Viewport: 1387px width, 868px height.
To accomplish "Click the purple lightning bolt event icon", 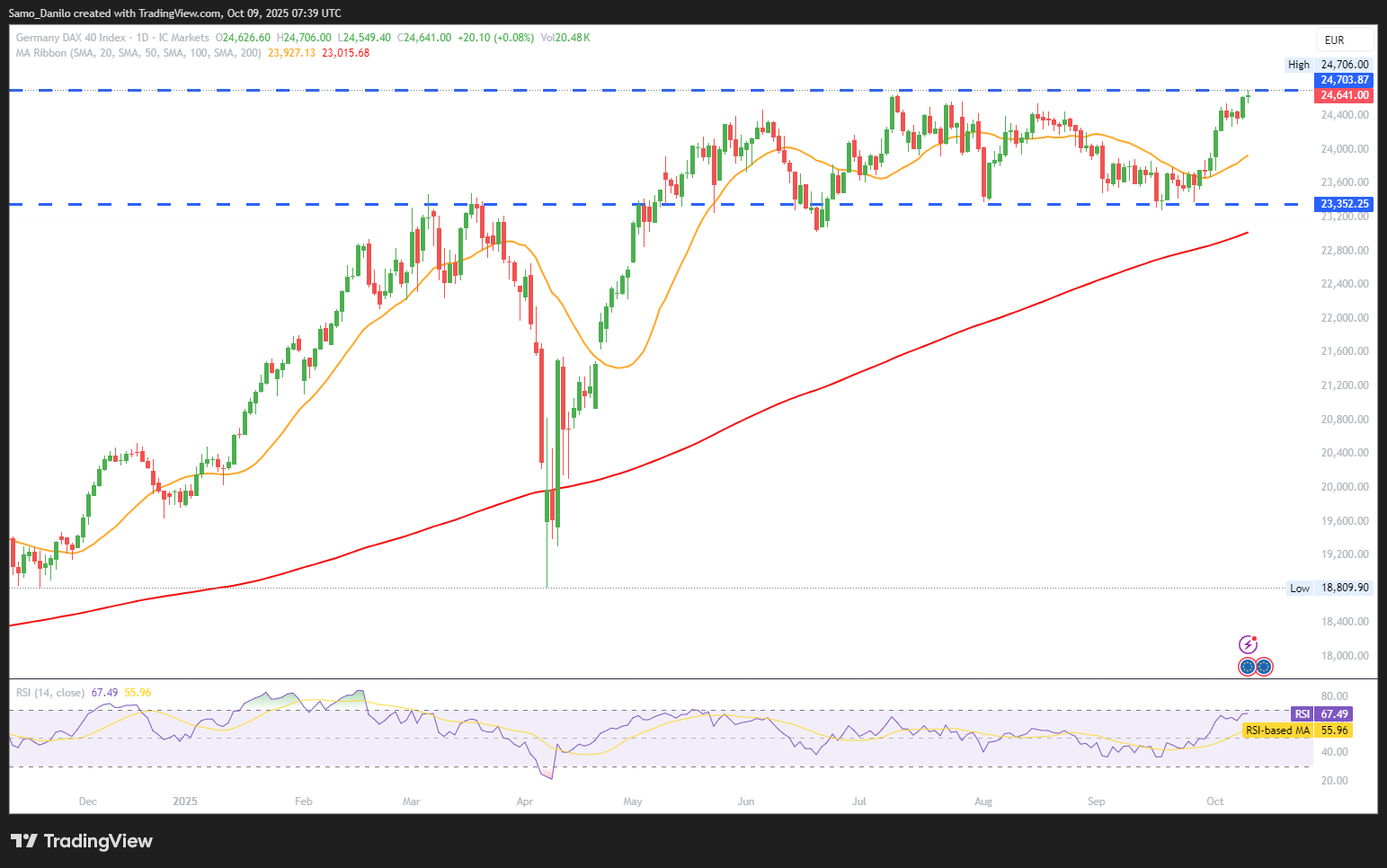I will (1248, 644).
